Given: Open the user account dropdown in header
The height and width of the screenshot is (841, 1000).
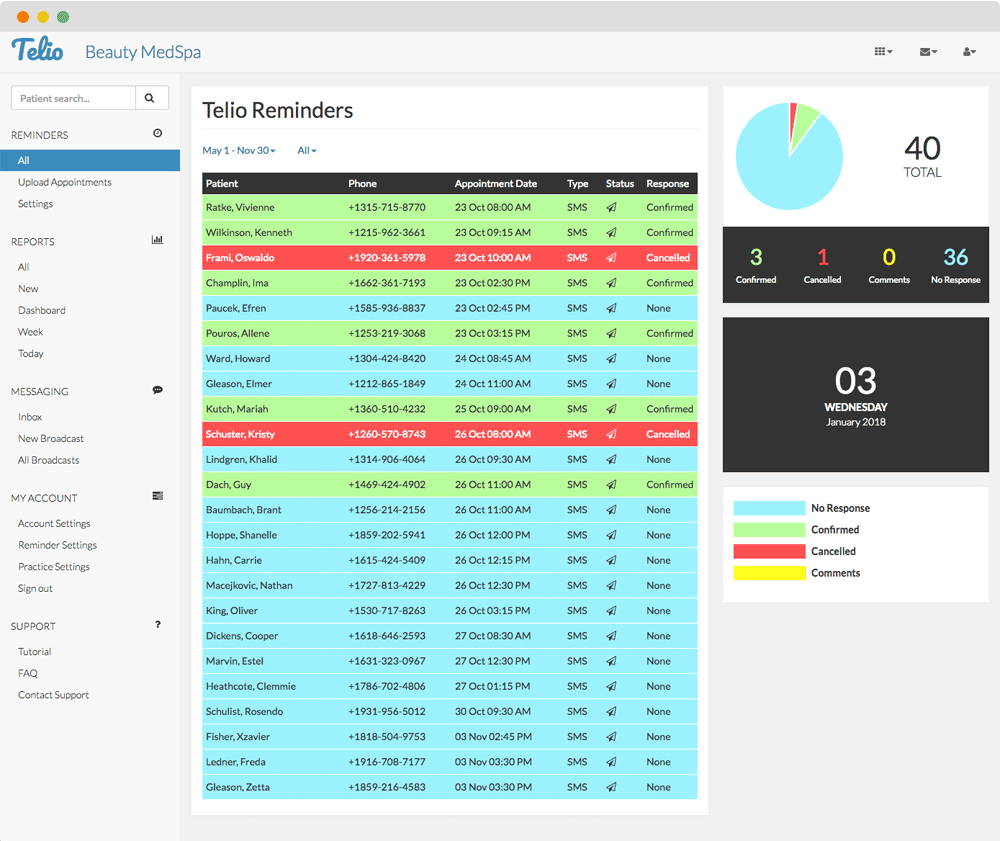Looking at the screenshot, I should pos(969,52).
